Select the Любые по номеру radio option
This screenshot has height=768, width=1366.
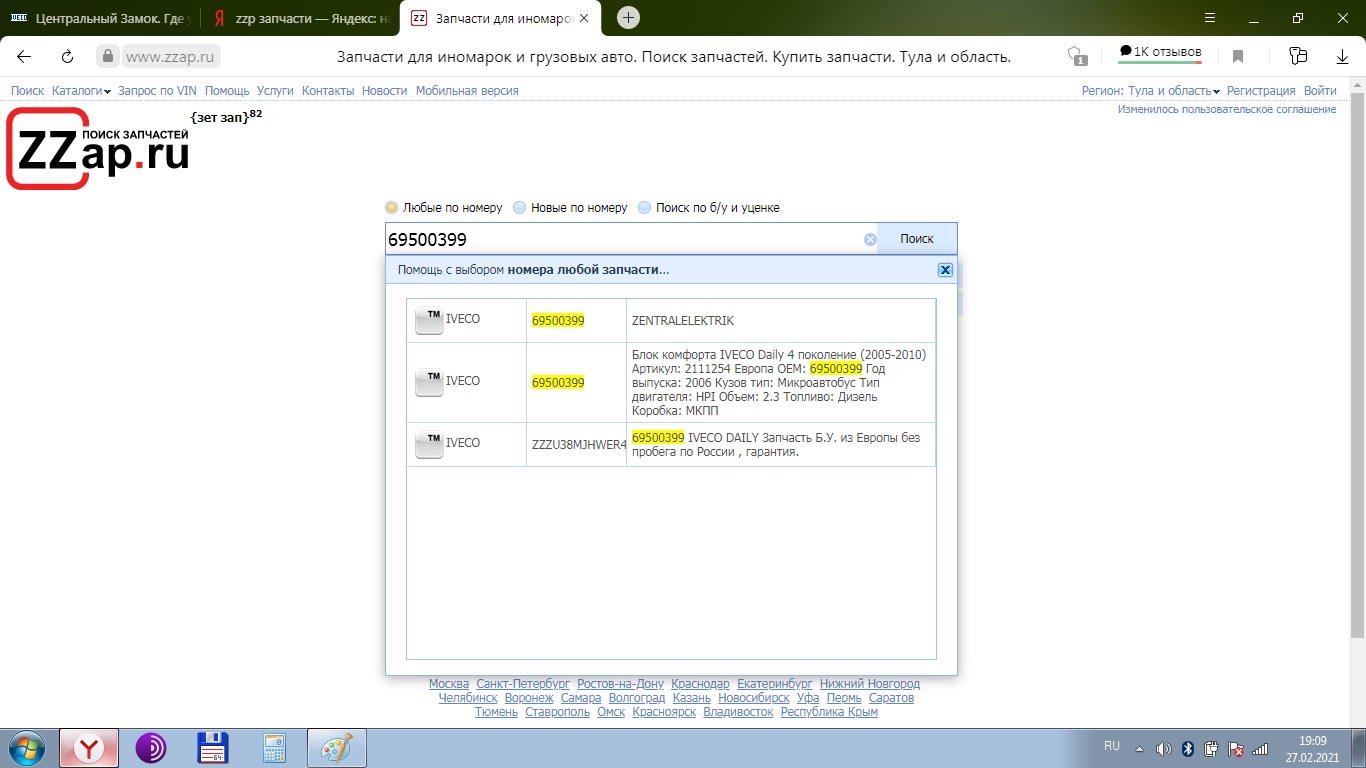391,208
